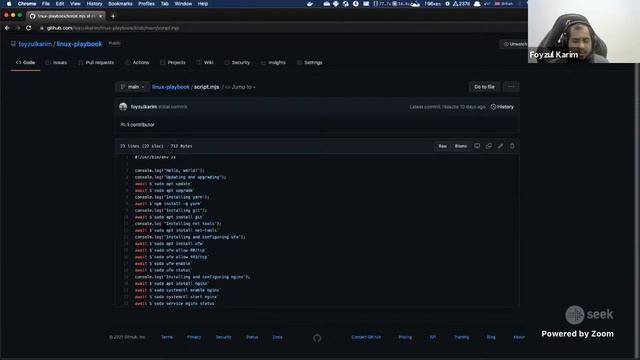Click the GitHub logo in footer

pos(317,338)
